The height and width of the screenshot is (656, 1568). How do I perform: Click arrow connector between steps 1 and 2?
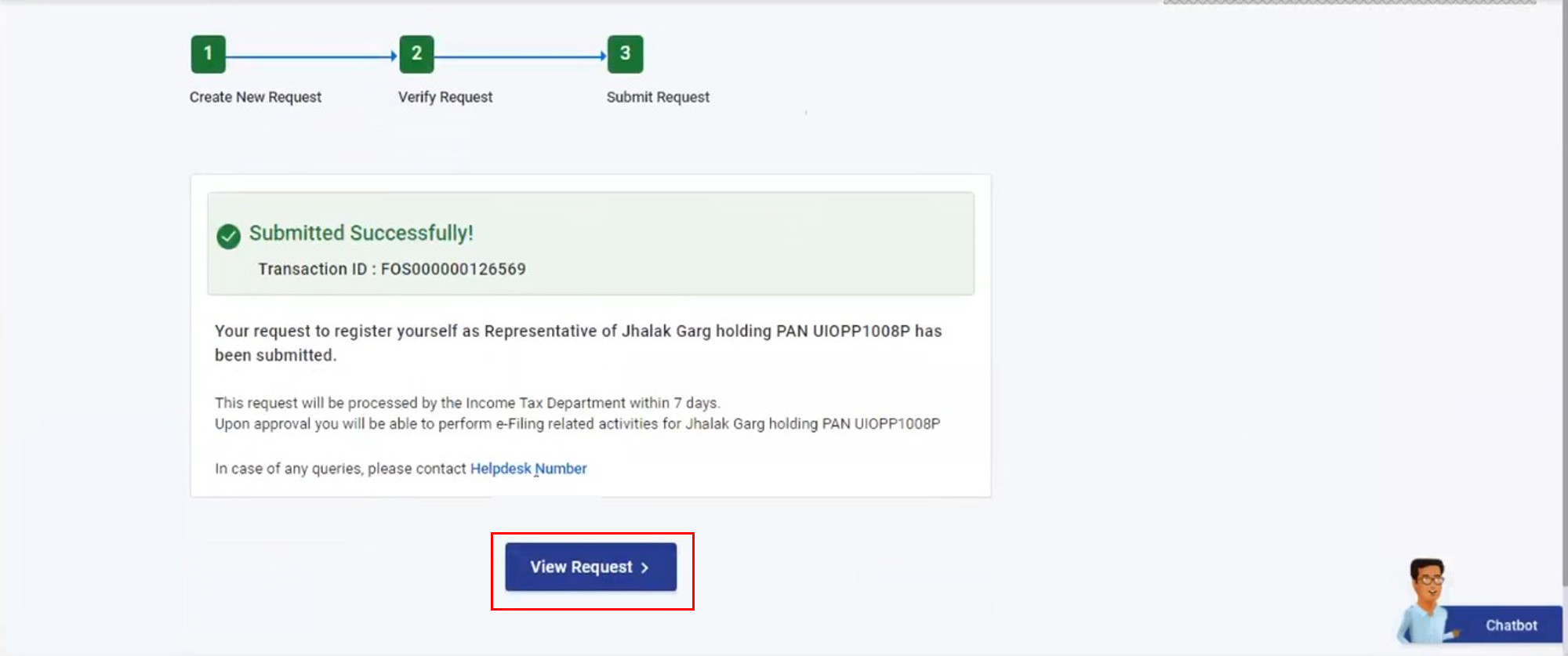(x=311, y=56)
